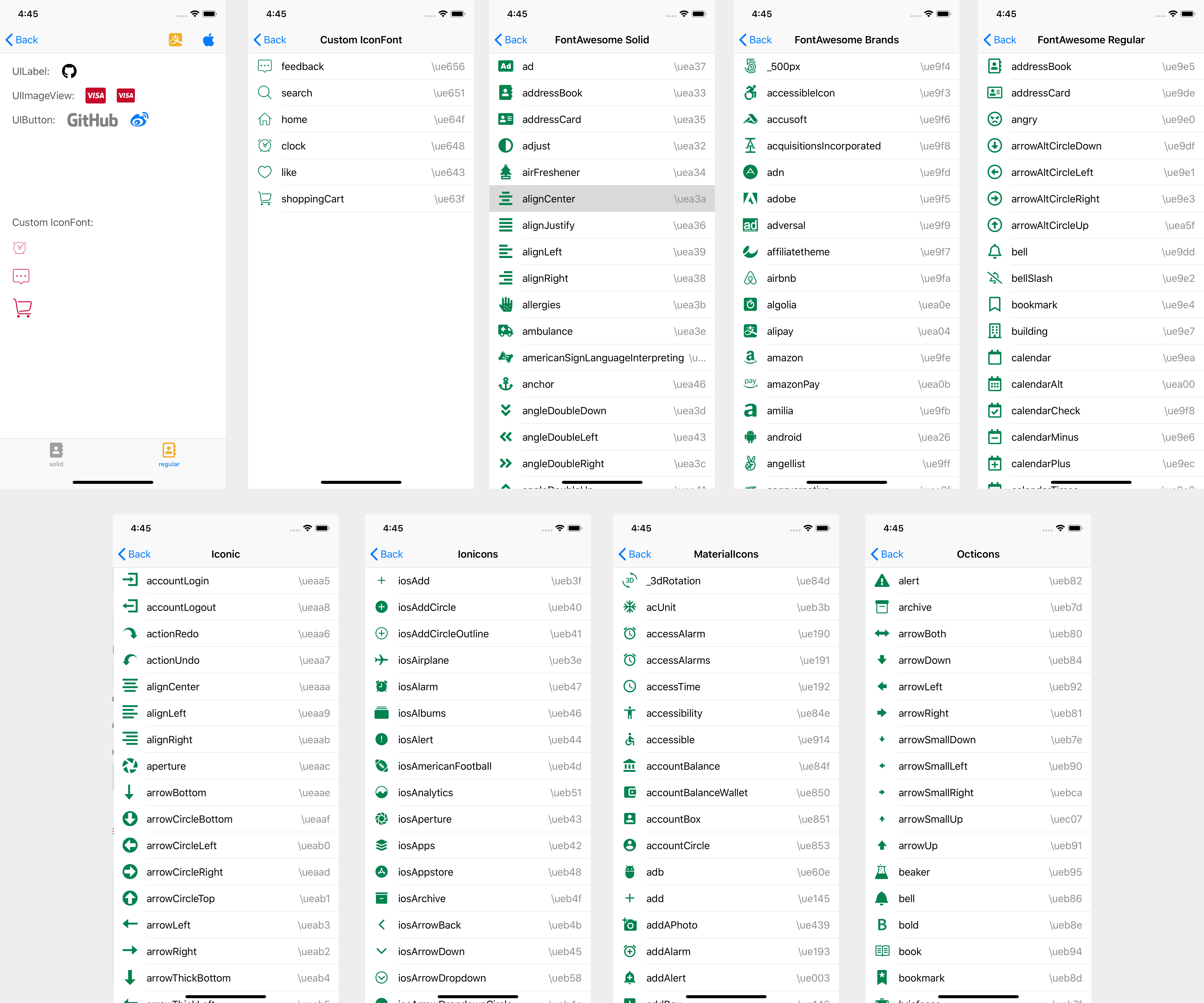Image resolution: width=1204 pixels, height=1003 pixels.
Task: Tap iosArrowDropdown row in Ionicons
Action: coord(478,978)
